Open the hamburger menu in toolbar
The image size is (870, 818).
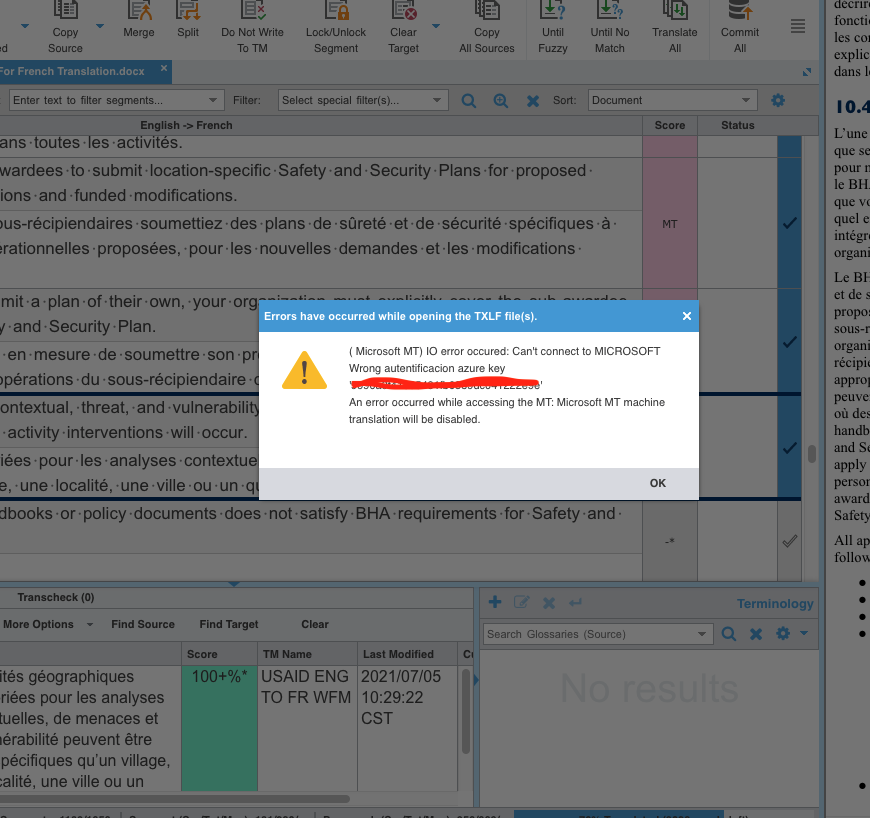tap(798, 26)
